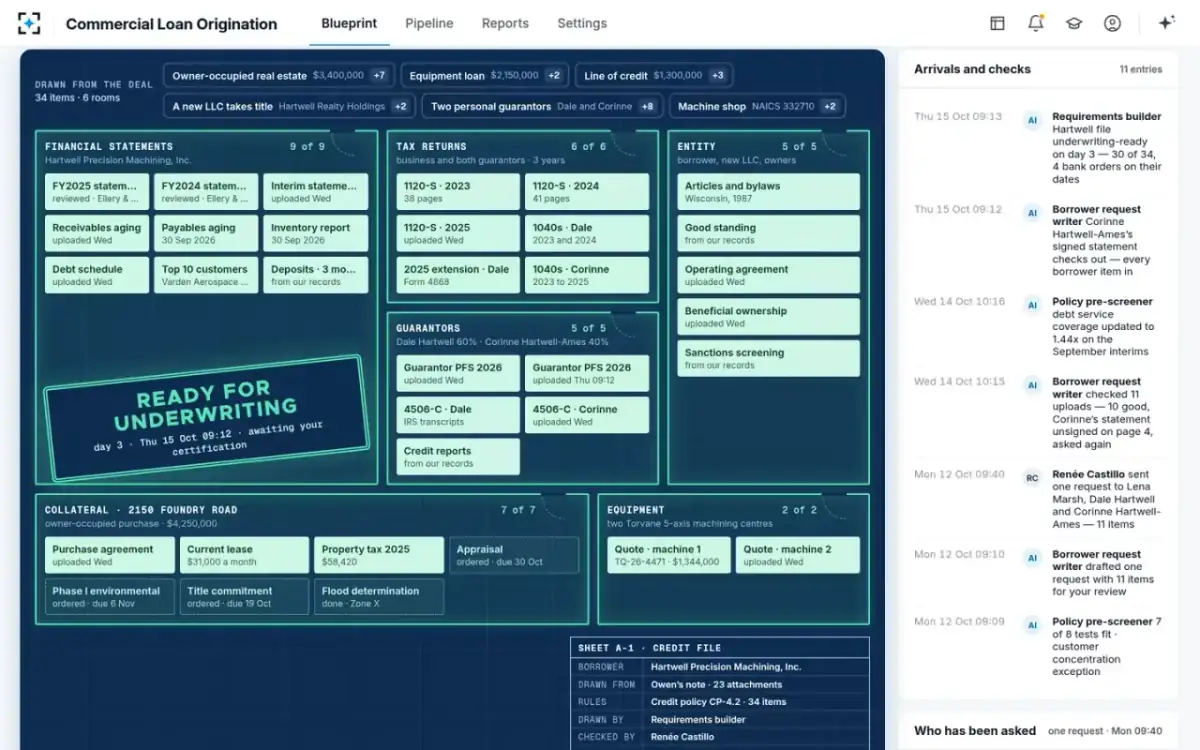Viewport: 1200px width, 750px height.
Task: Expand the +8 badge on Two personal guarantors
Action: pyautogui.click(x=648, y=106)
